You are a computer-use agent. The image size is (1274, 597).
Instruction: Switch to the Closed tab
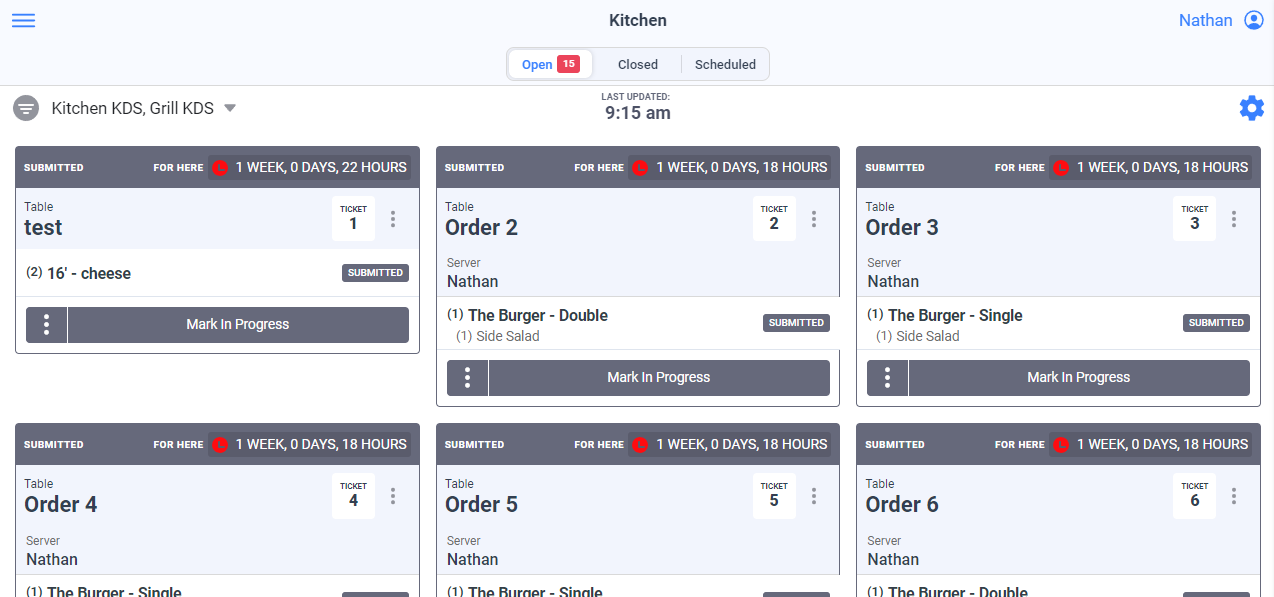[637, 64]
